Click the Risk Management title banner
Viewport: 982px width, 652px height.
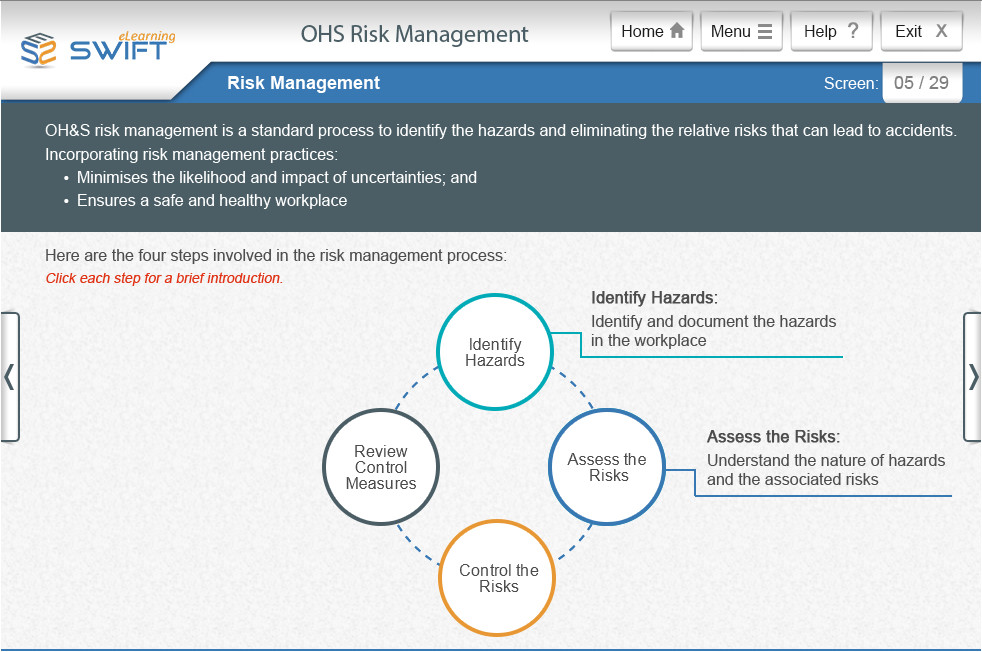[303, 83]
